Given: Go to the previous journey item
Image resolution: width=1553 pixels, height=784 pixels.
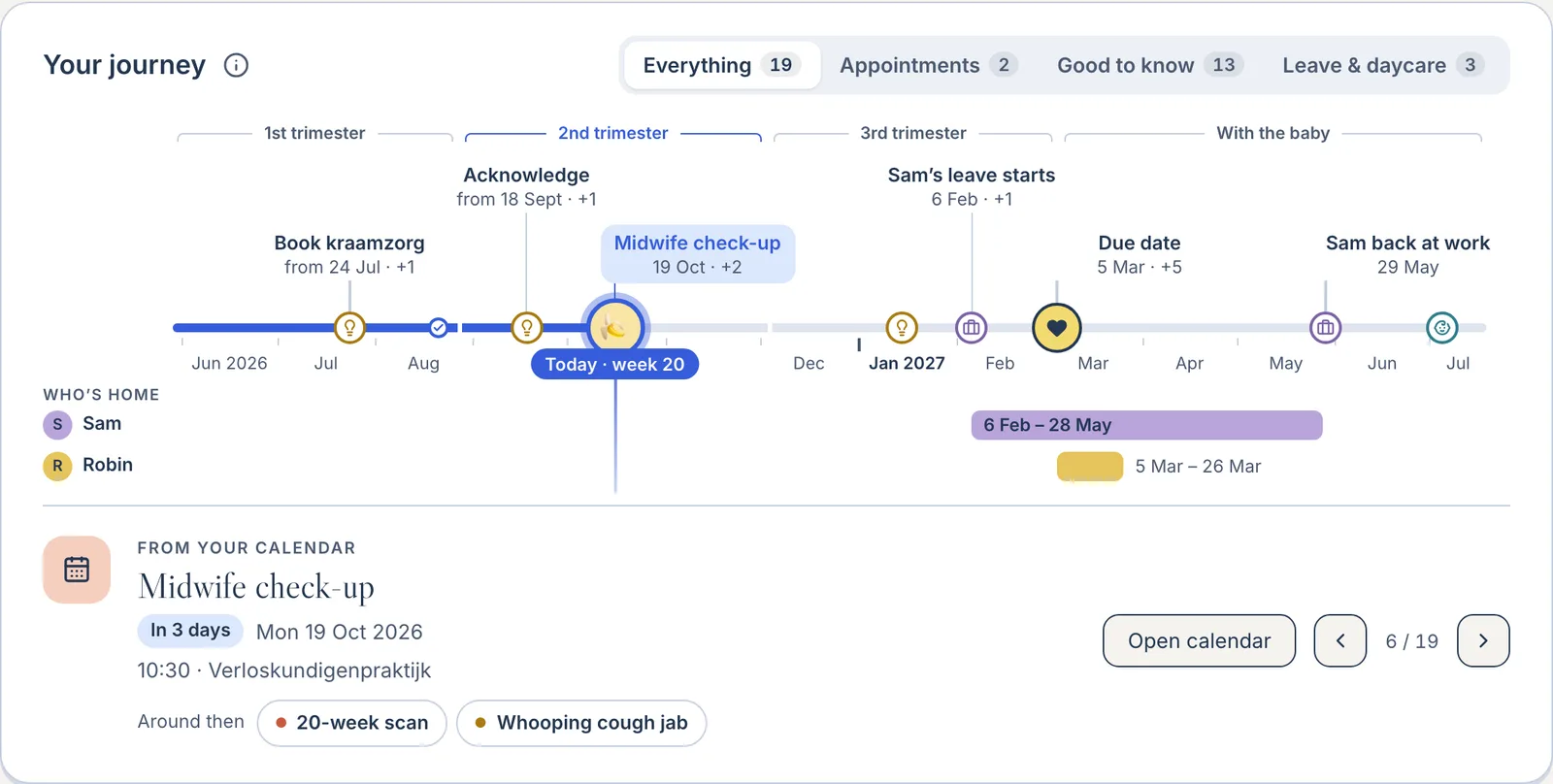Looking at the screenshot, I should tap(1340, 640).
